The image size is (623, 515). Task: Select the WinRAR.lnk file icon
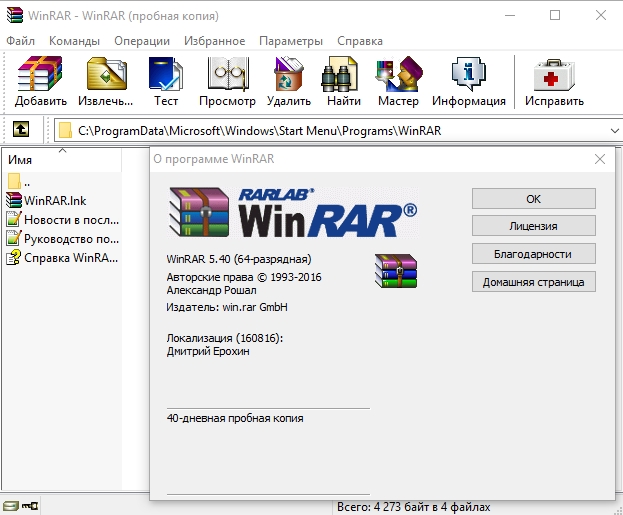[14, 200]
